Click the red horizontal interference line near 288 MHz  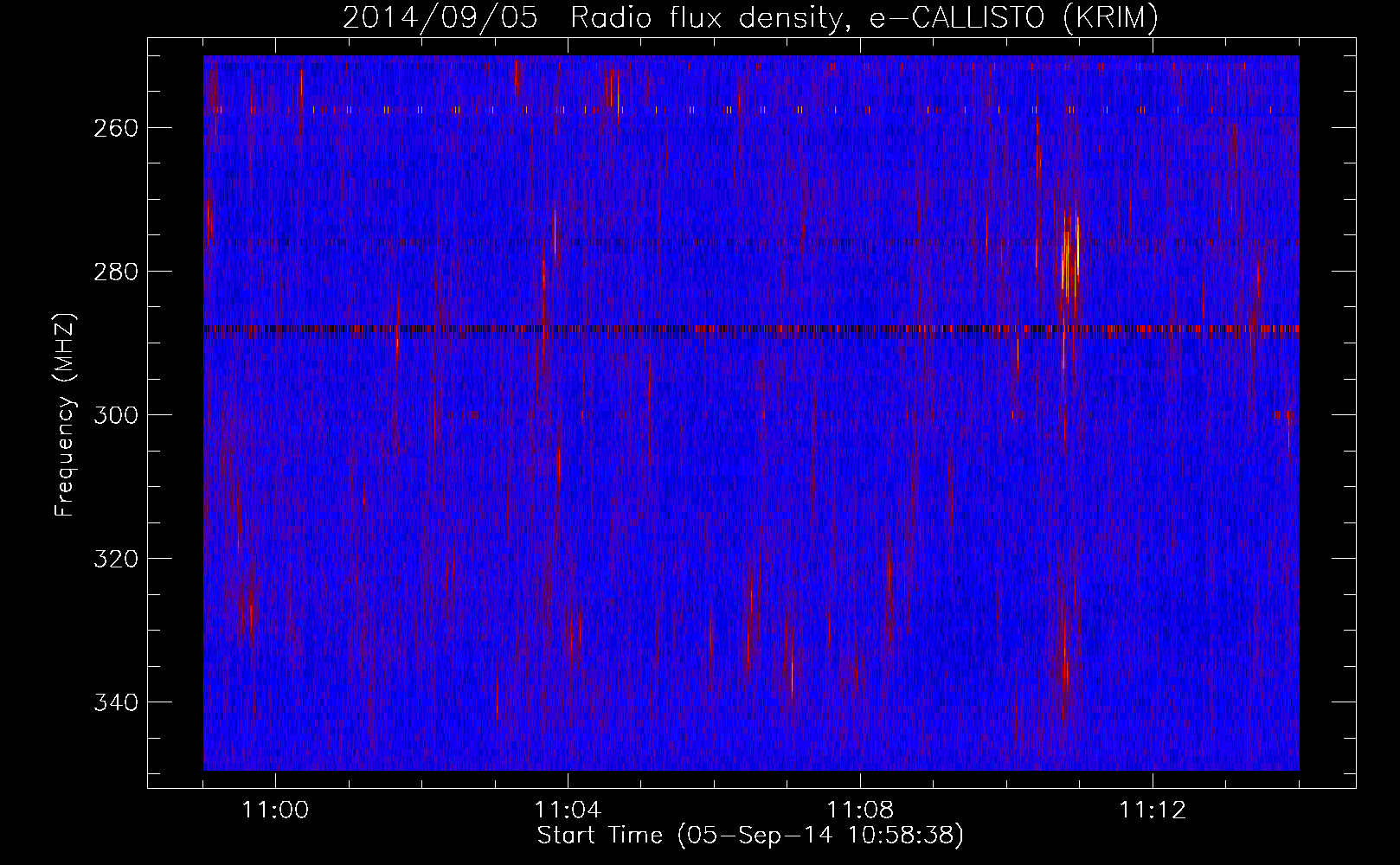751,329
